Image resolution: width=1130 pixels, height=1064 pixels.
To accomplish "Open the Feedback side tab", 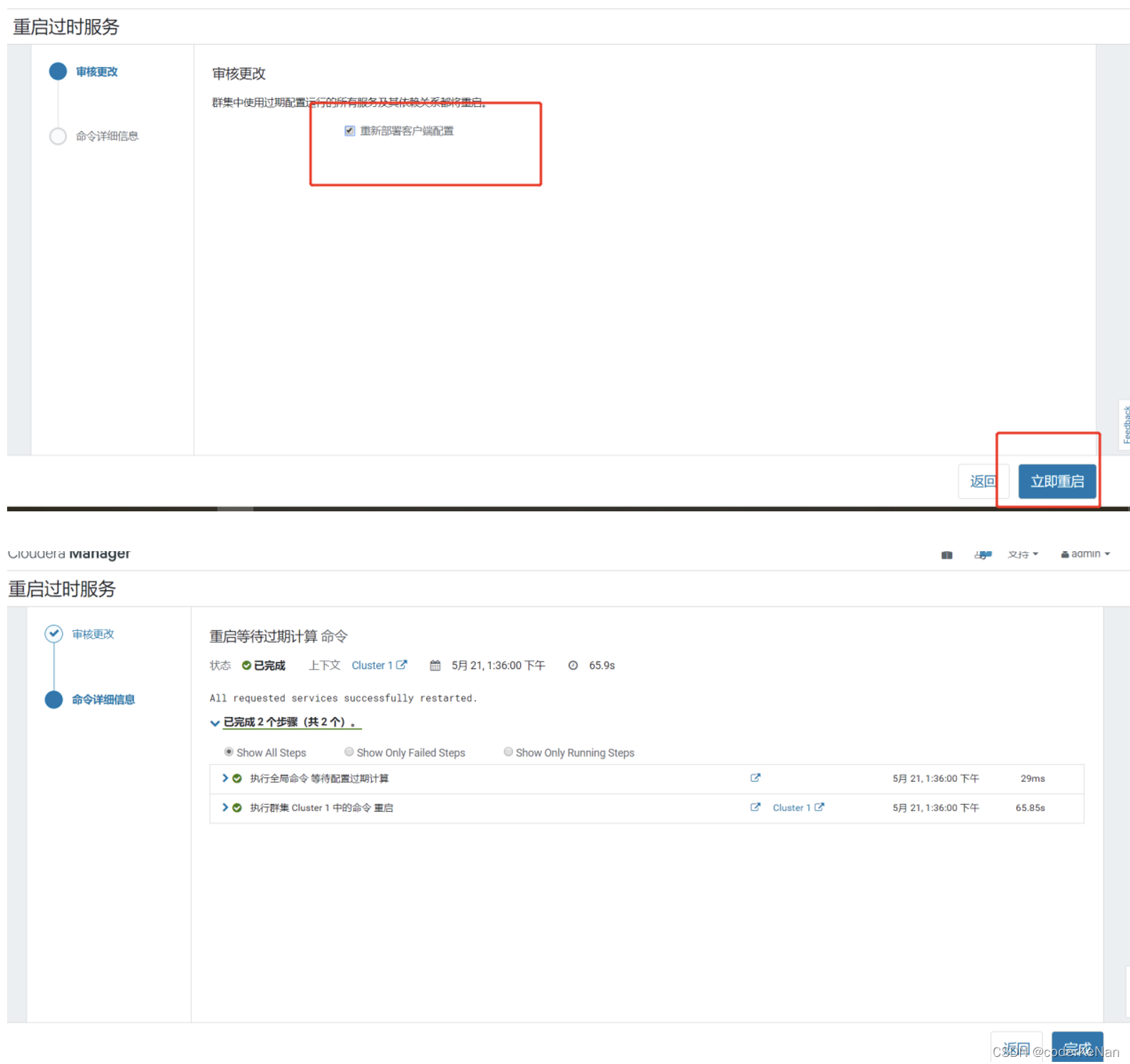I will click(1125, 425).
